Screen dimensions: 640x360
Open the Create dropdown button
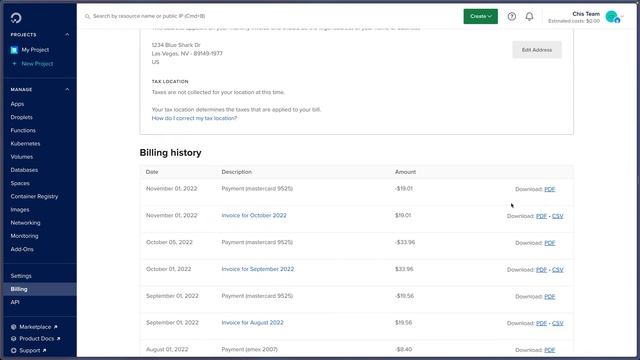480,16
